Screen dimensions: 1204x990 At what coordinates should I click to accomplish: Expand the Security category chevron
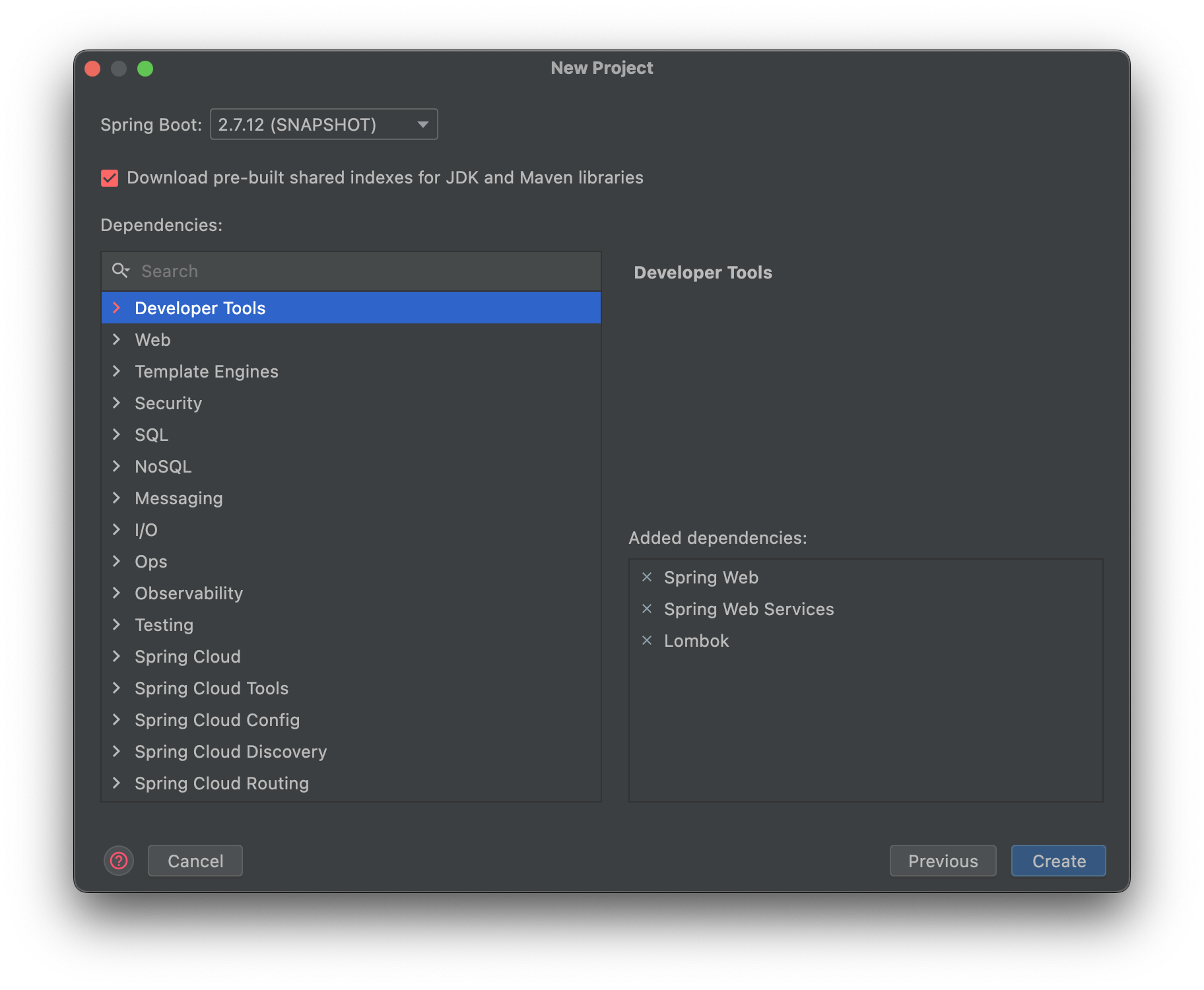coord(117,403)
